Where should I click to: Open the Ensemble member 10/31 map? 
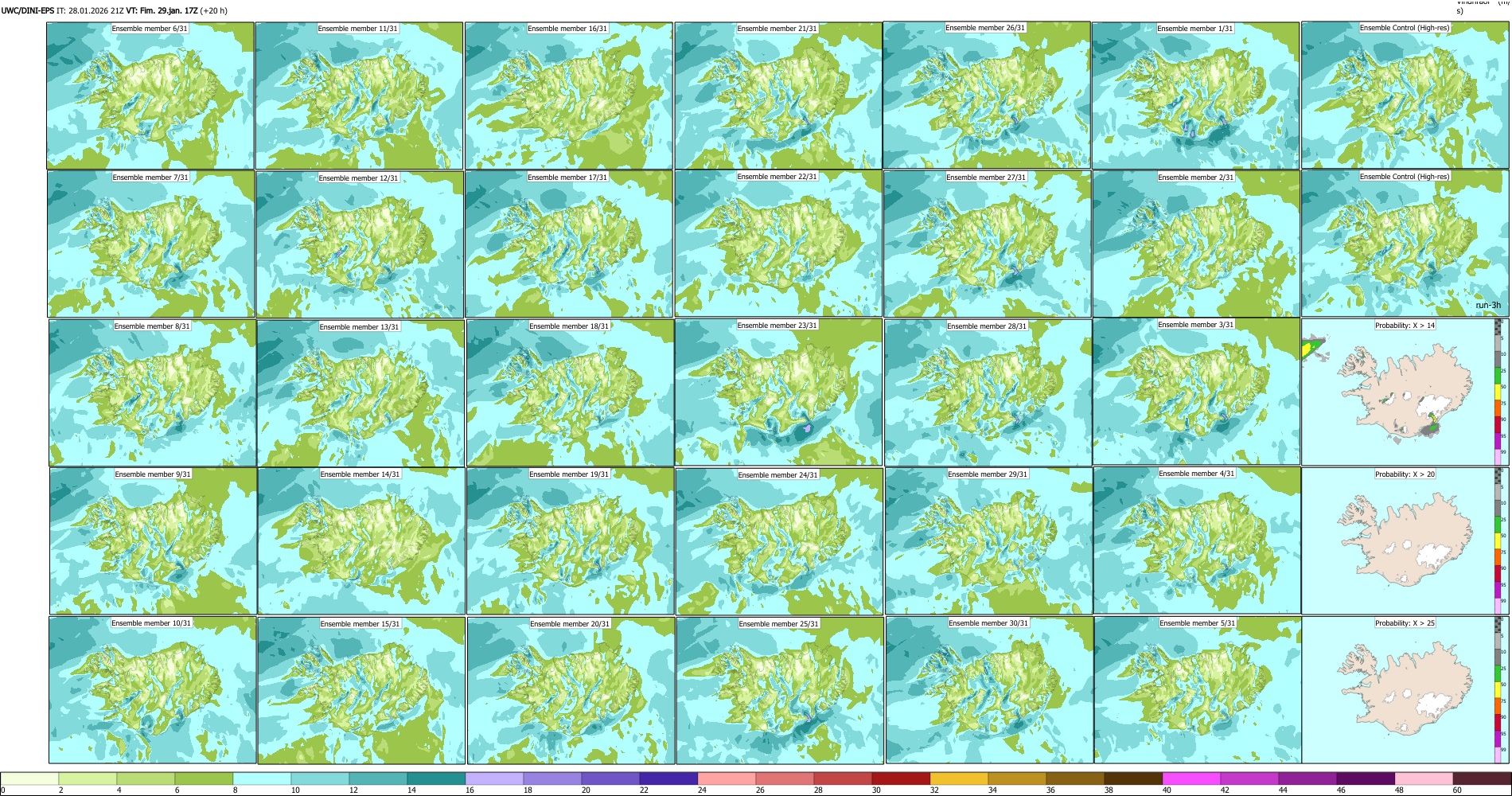(153, 690)
